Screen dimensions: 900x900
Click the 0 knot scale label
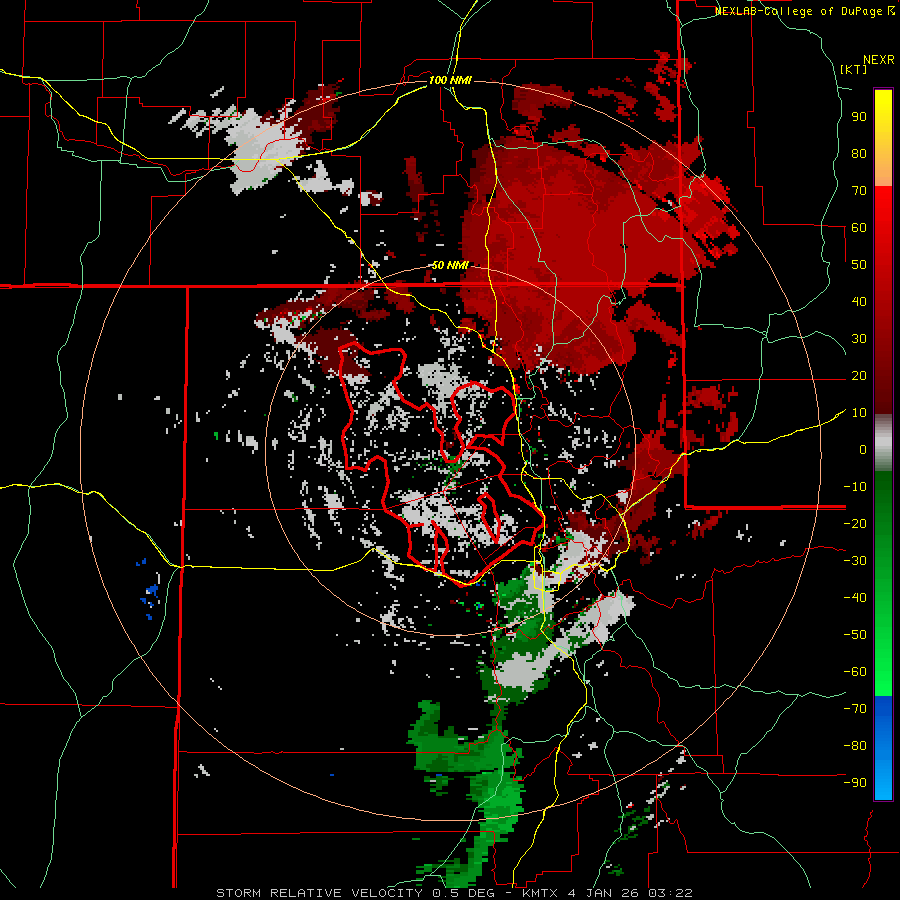pos(863,449)
